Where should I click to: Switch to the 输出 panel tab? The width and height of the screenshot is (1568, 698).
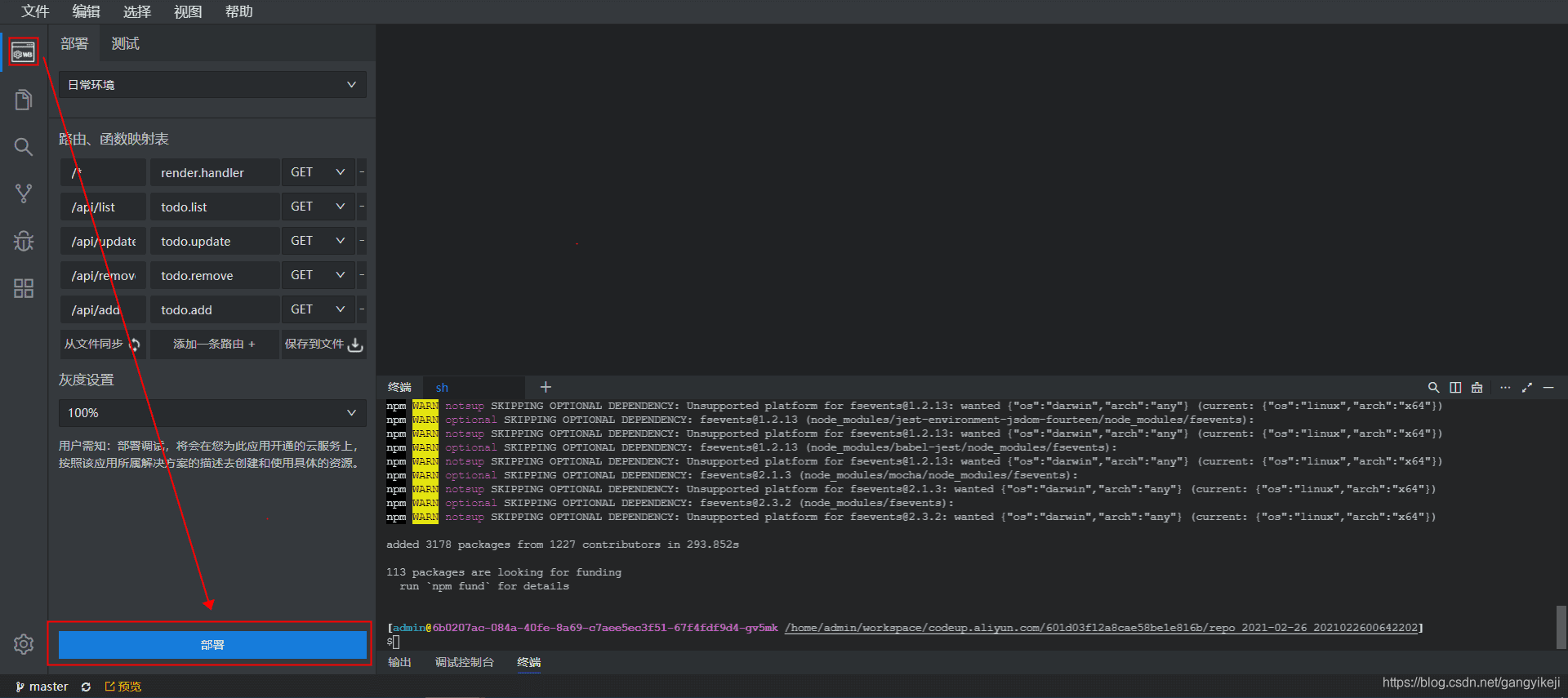click(399, 662)
